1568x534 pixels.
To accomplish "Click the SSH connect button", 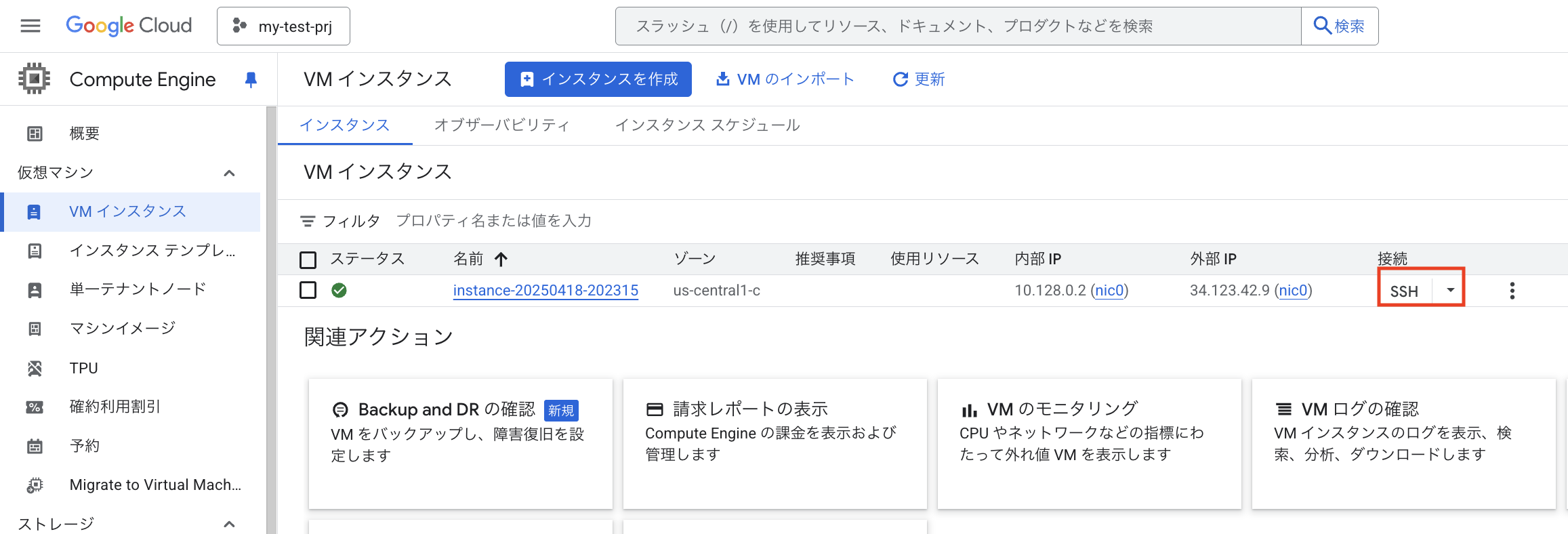I will coord(1404,291).
